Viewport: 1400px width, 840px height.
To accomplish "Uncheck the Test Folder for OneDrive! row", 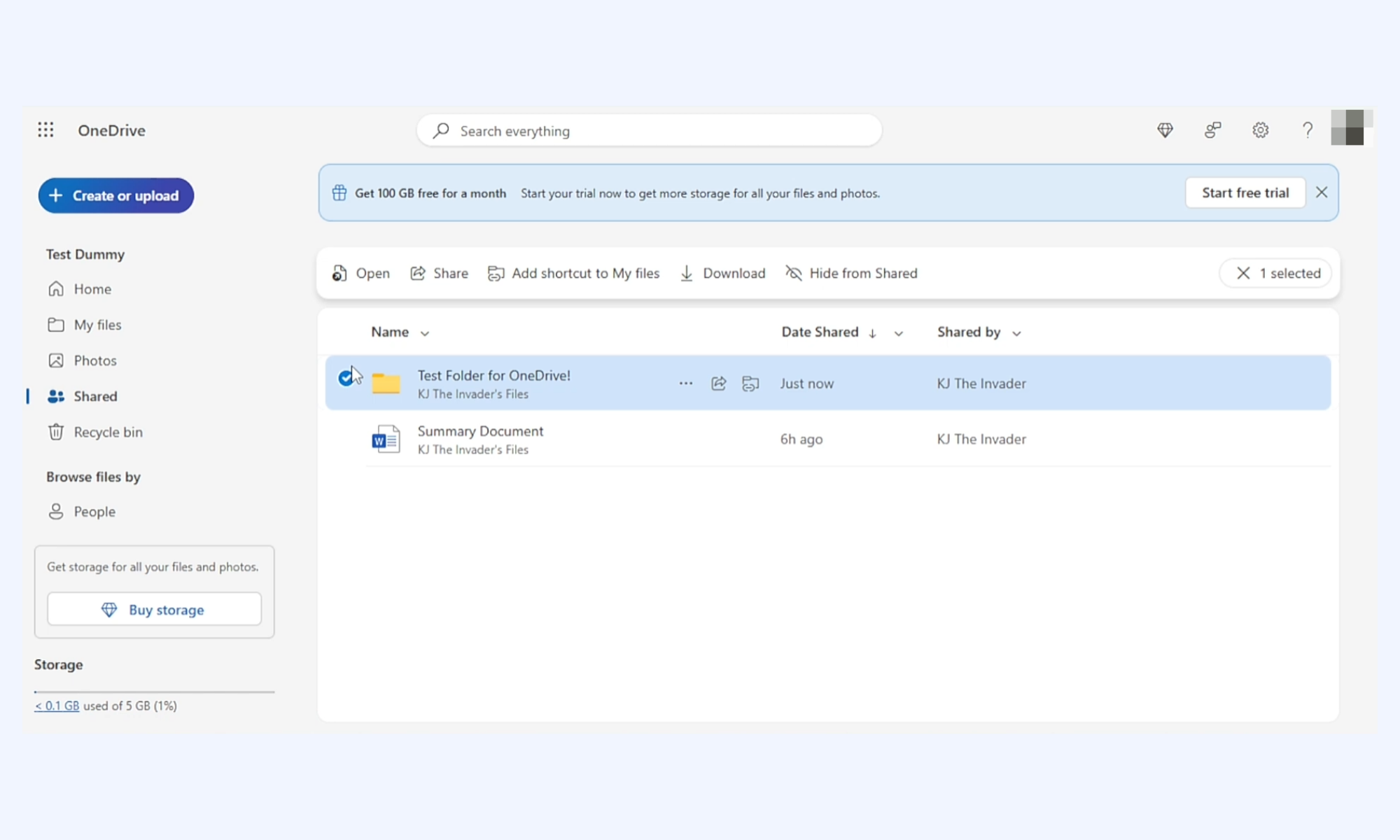I will (x=346, y=378).
